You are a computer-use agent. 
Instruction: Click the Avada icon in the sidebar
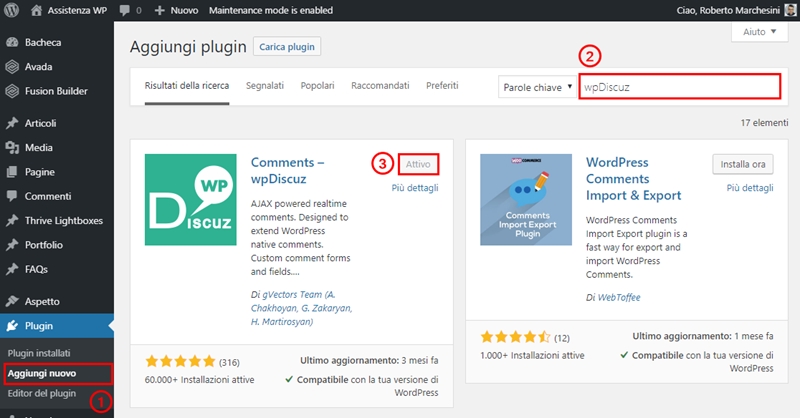pos(12,67)
